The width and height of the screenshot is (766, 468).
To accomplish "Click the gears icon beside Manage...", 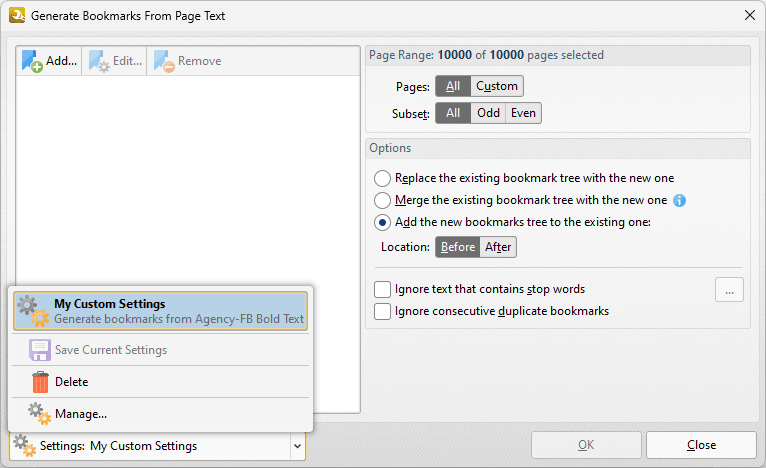I will (39, 414).
